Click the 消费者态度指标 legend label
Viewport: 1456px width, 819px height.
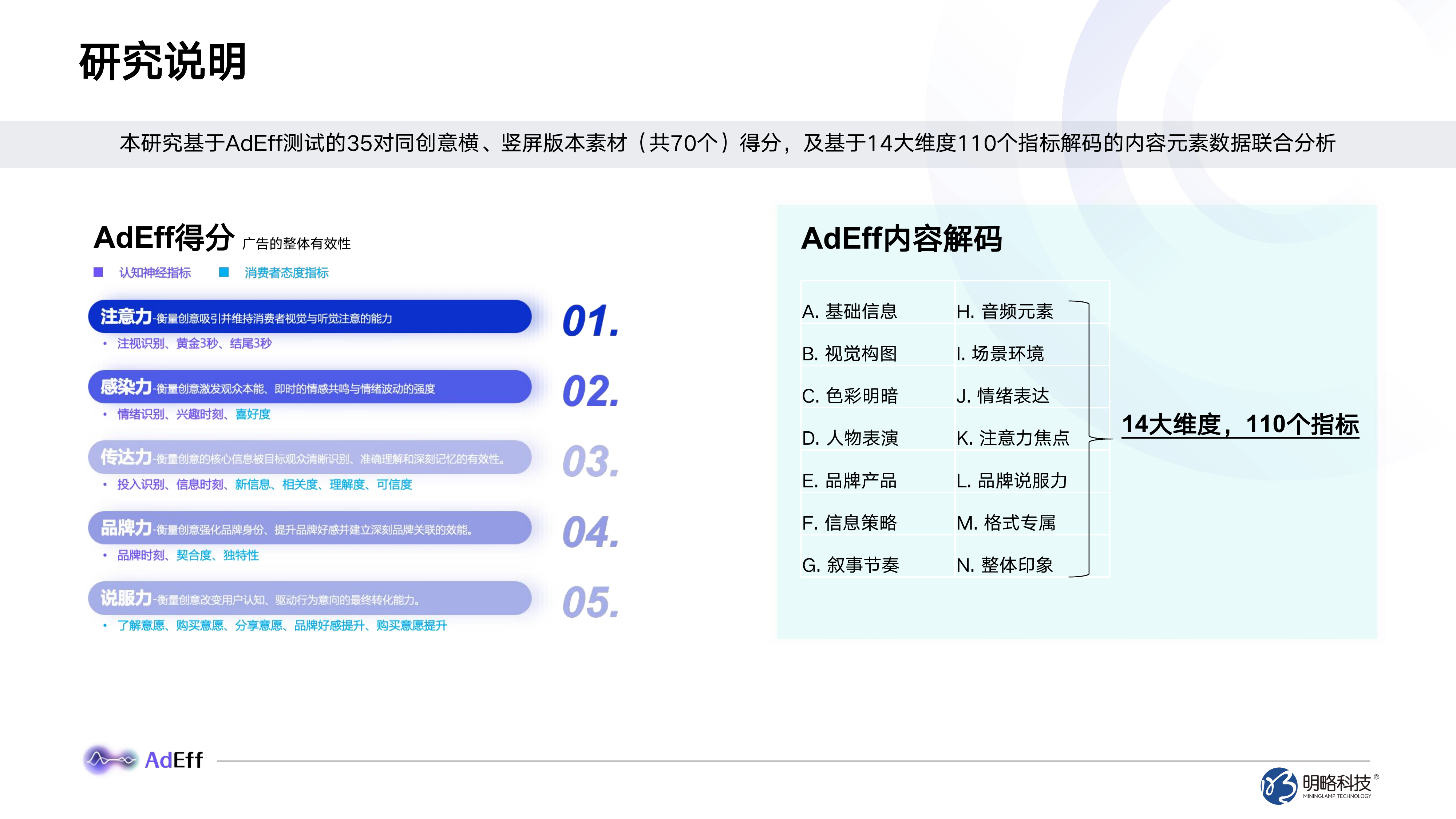pyautogui.click(x=286, y=272)
